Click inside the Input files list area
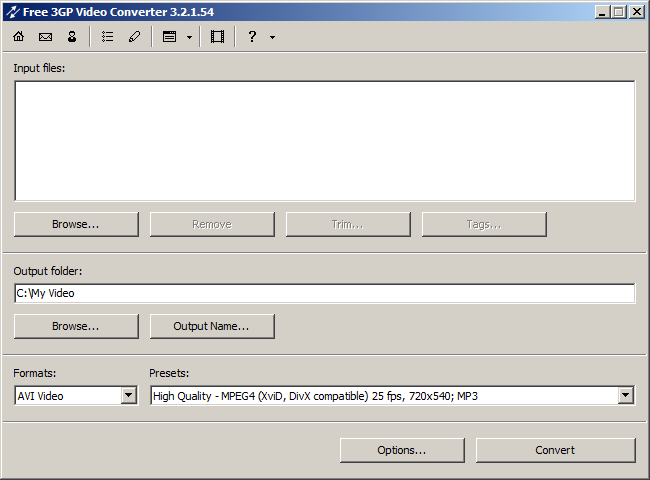 pos(325,141)
